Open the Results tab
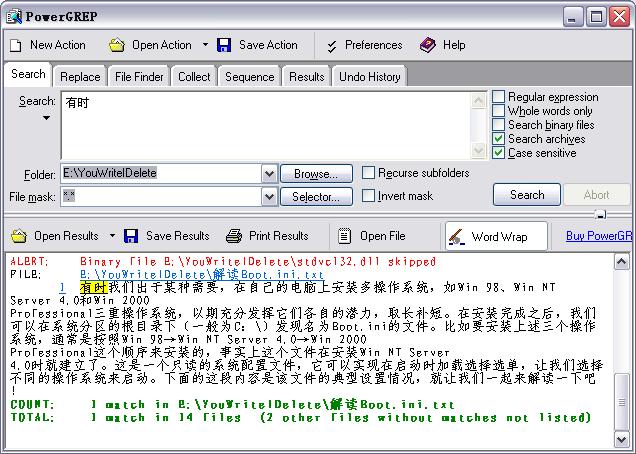Image resolution: width=636 pixels, height=454 pixels. click(x=307, y=77)
